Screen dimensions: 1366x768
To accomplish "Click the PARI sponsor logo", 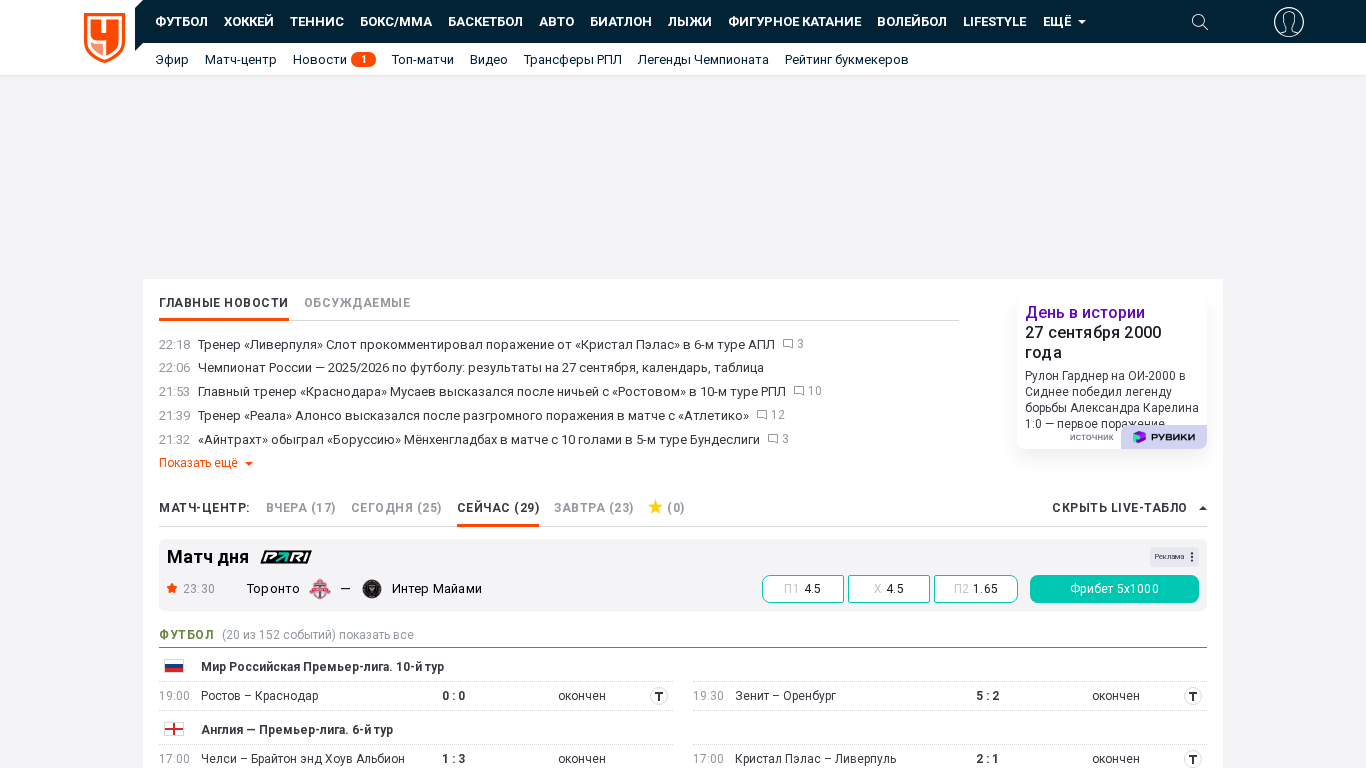I will pos(286,557).
